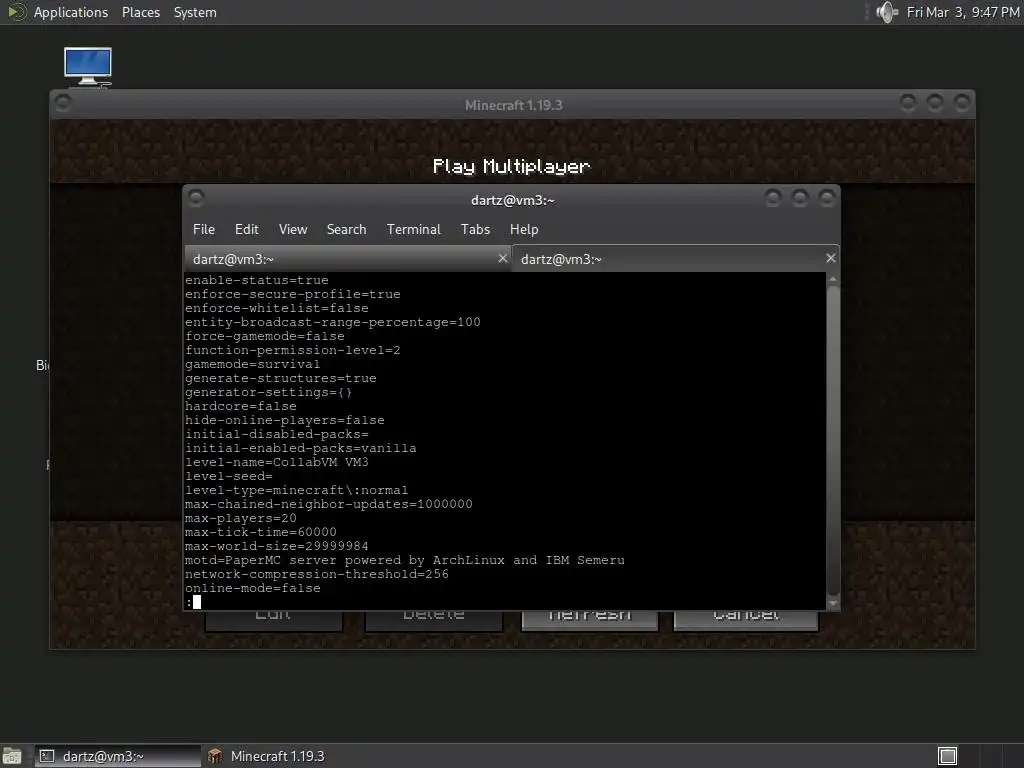Open the terminal View menu
Viewport: 1024px width, 768px height.
293,229
